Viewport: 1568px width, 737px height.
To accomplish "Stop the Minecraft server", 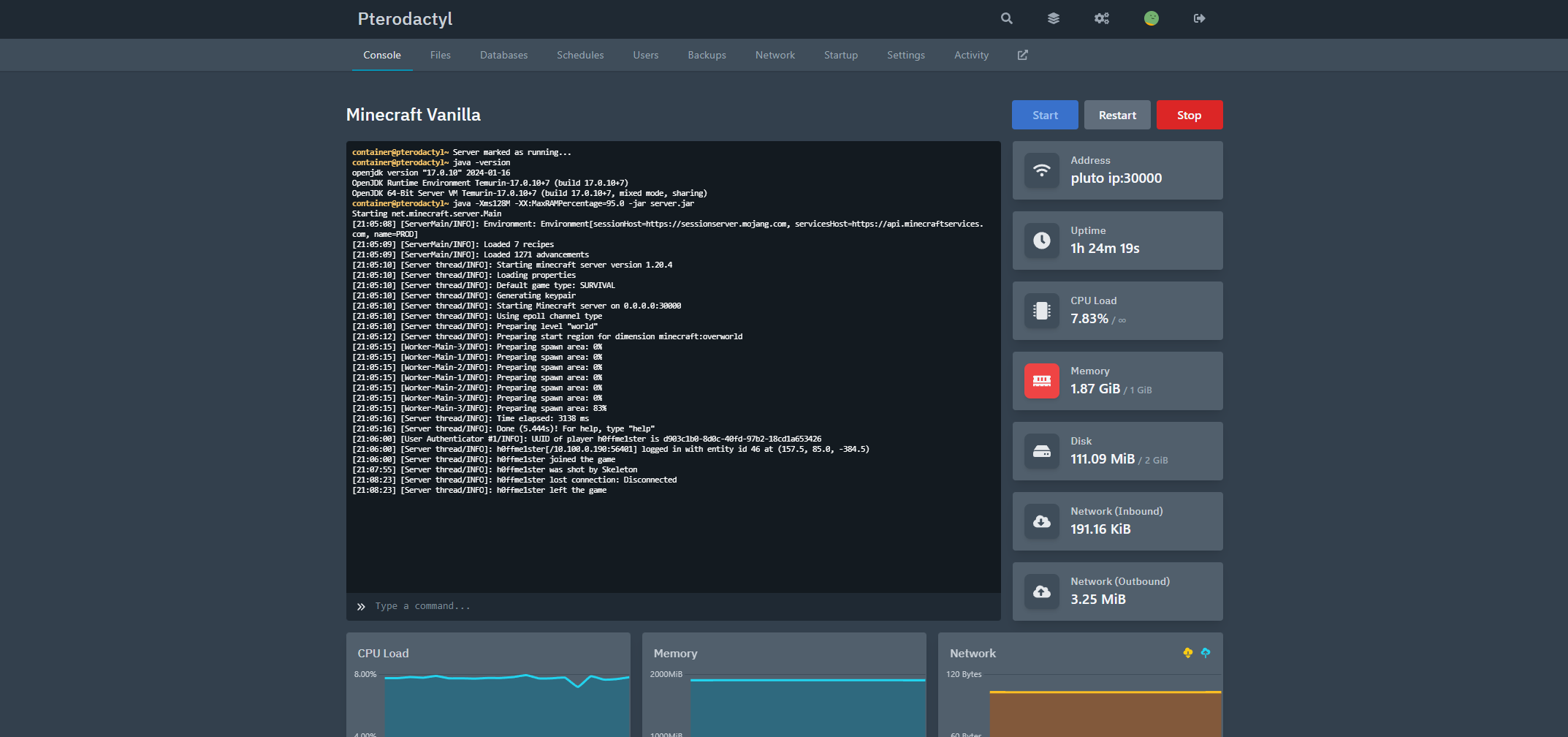I will (1189, 115).
